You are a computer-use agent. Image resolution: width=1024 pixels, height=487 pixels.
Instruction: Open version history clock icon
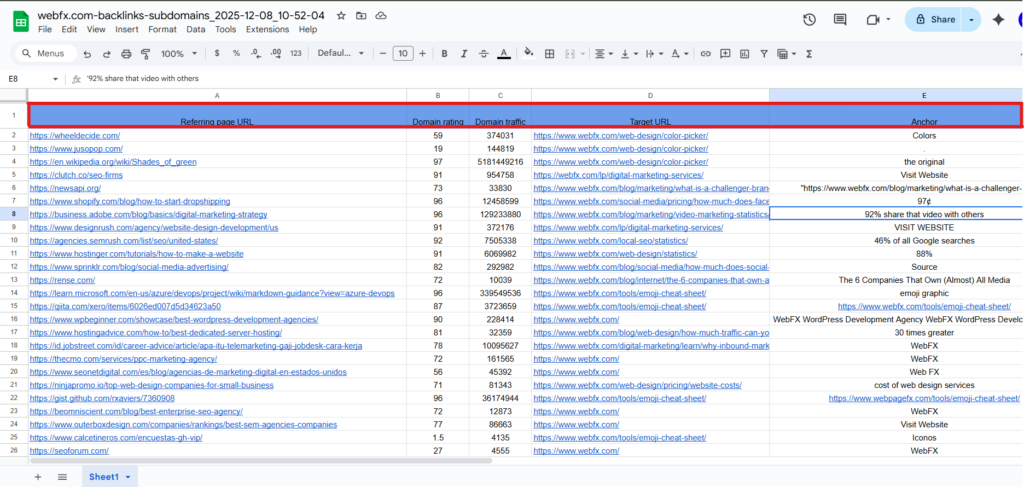(x=809, y=19)
